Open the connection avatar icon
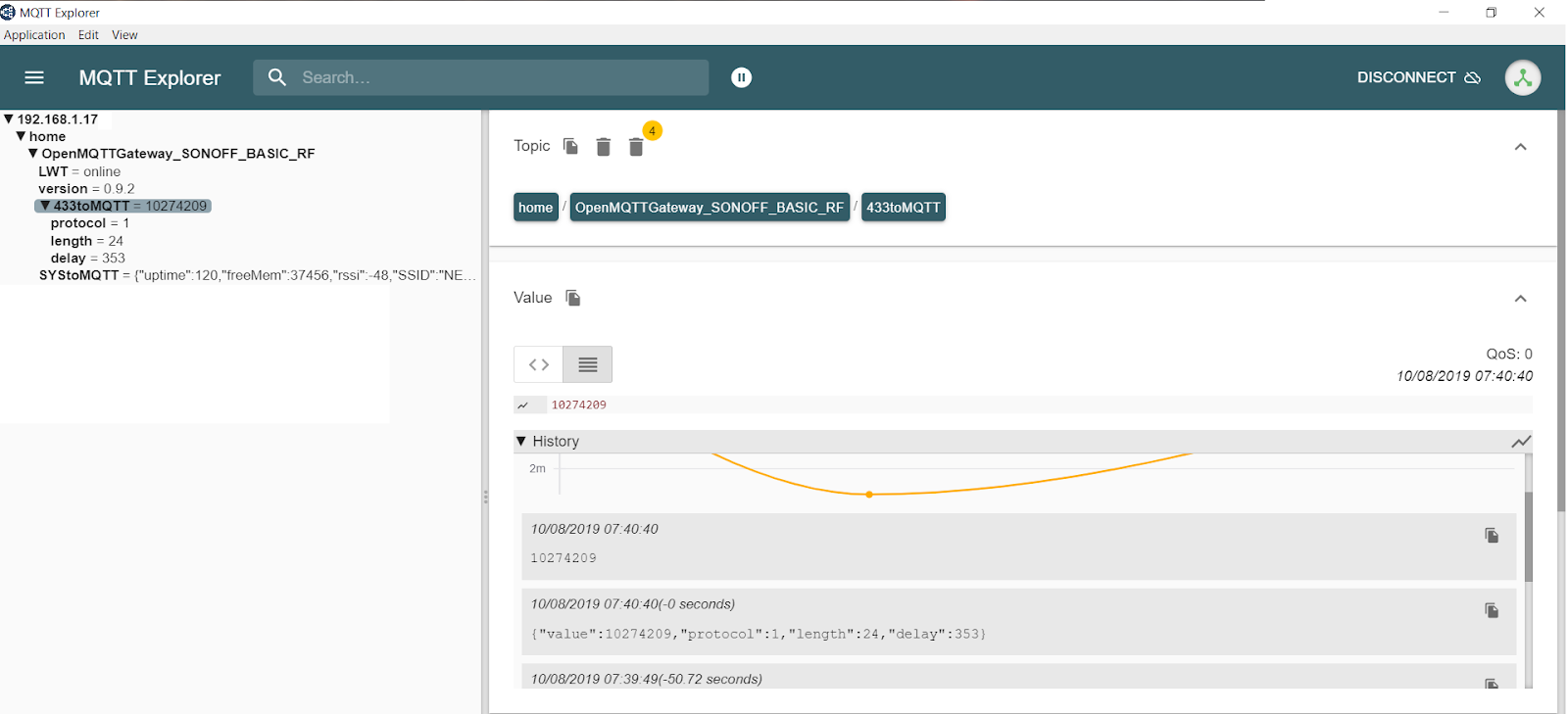Viewport: 1568px width, 714px height. 1523,77
